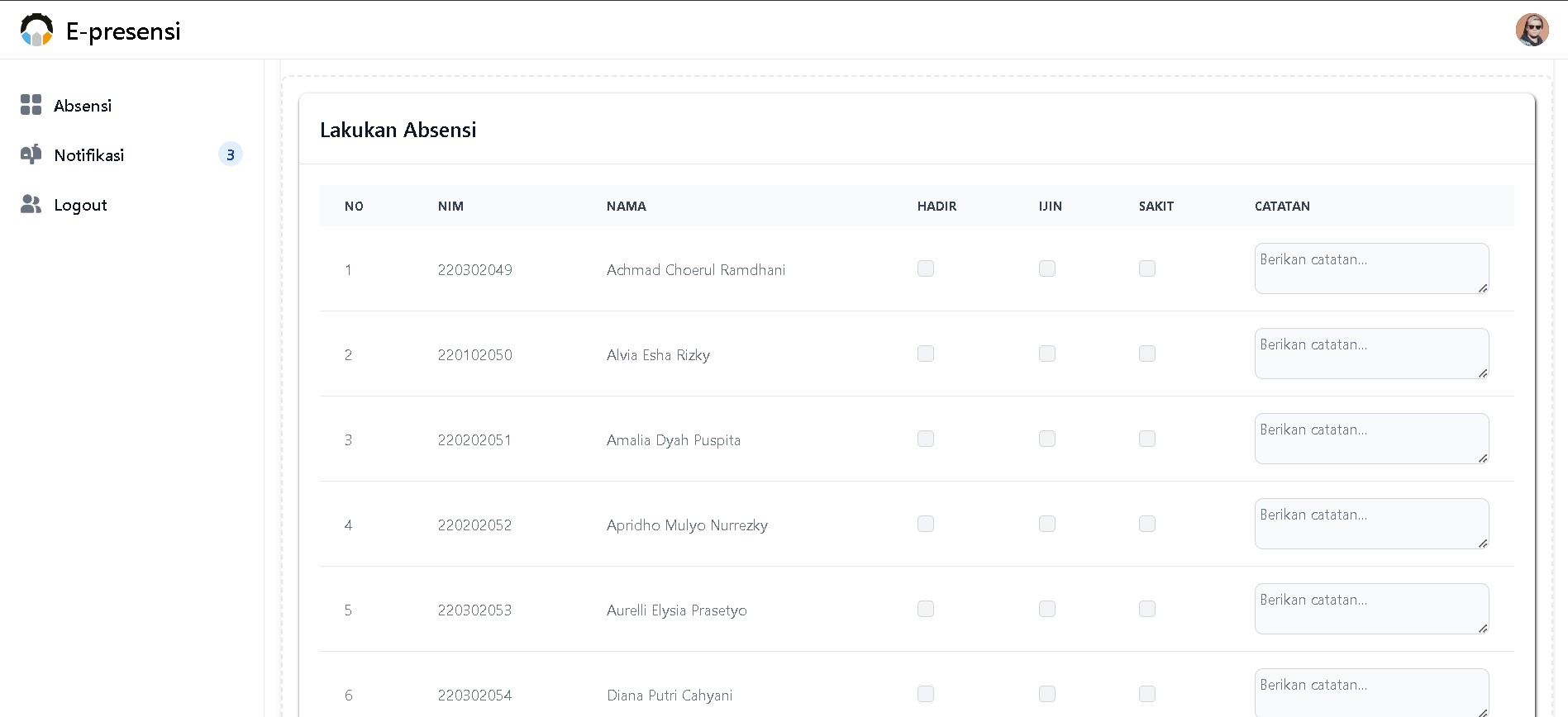Click the notification count badge 3
1568x717 pixels.
230,154
